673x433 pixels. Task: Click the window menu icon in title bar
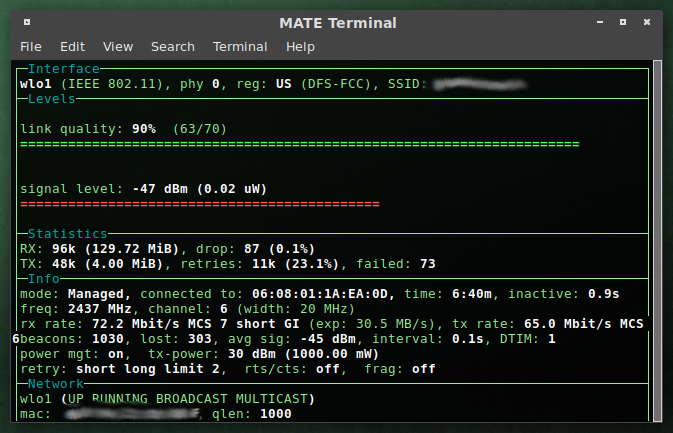27,22
